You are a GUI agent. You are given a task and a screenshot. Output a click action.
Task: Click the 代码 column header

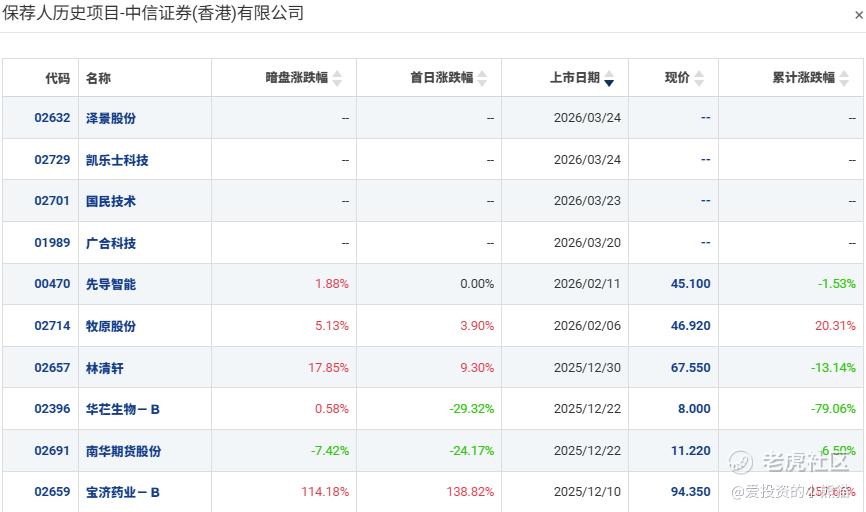[x=58, y=78]
